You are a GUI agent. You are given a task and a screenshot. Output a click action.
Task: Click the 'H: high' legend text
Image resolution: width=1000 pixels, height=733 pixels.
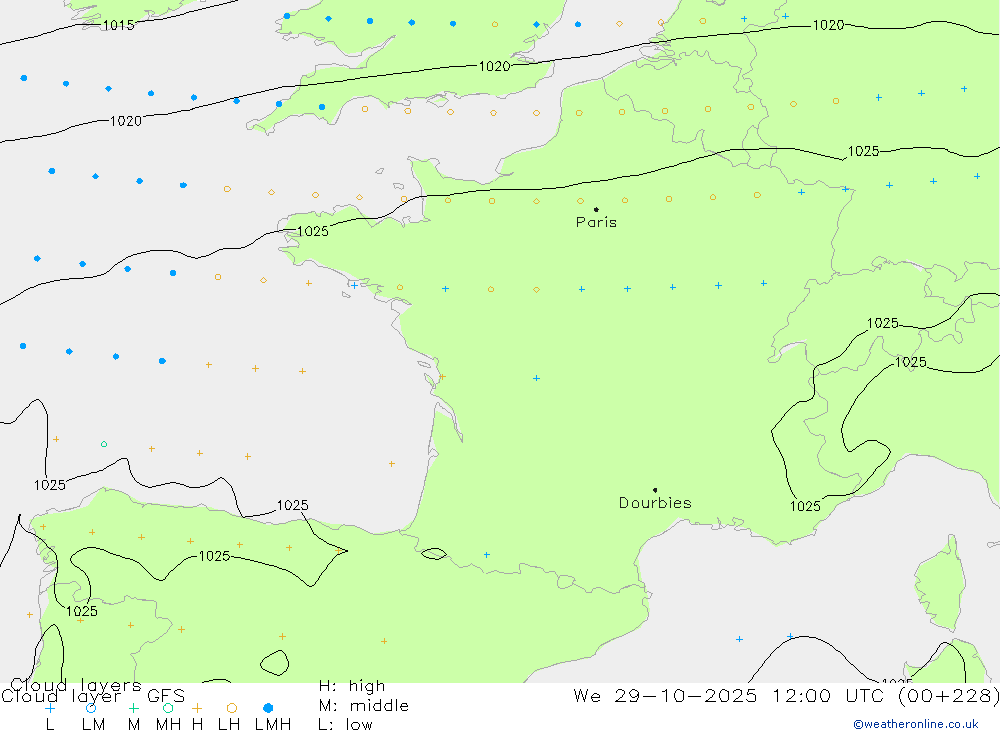coord(352,686)
